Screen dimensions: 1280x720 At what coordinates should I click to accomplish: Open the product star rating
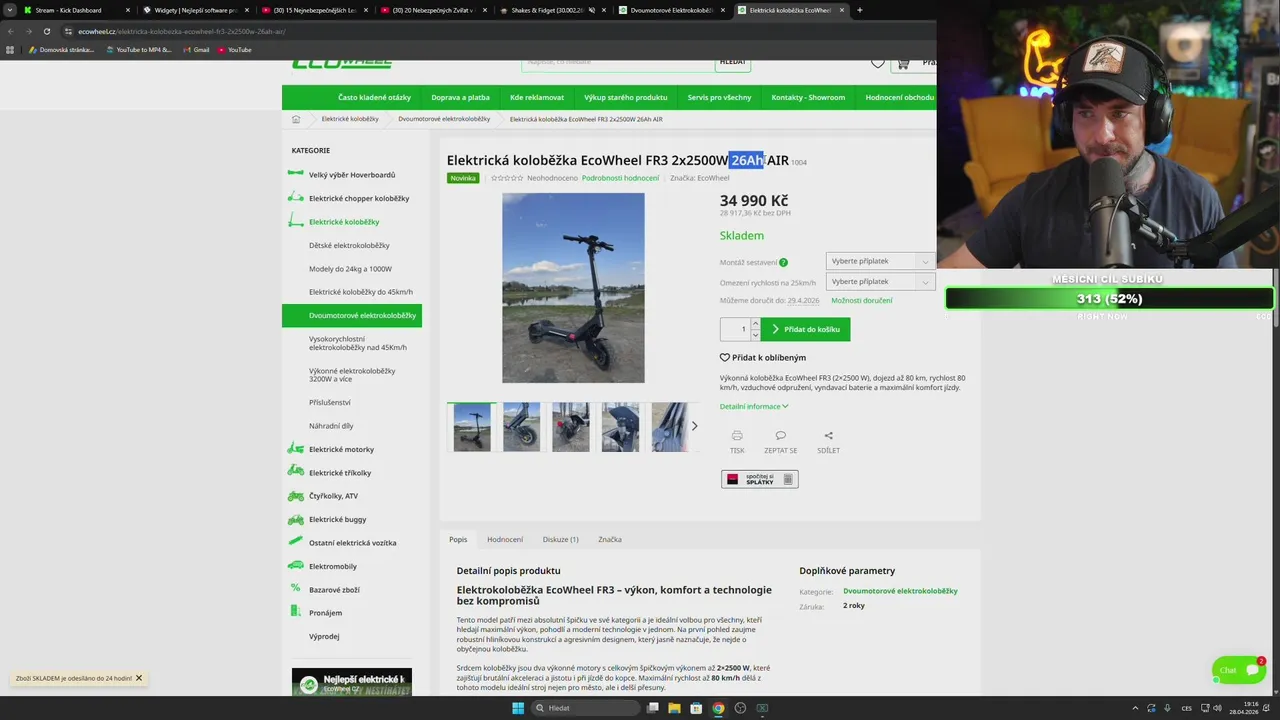coord(507,178)
